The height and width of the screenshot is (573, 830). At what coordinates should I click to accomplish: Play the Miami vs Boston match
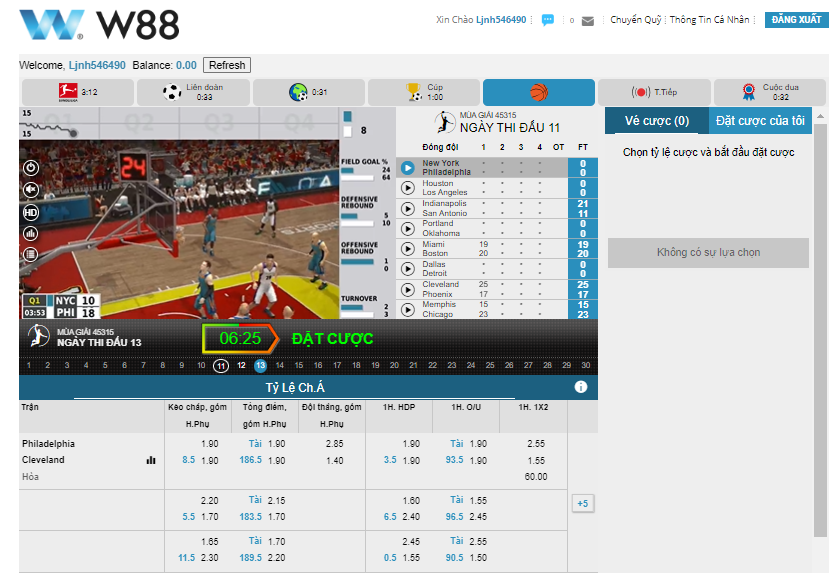click(x=408, y=249)
